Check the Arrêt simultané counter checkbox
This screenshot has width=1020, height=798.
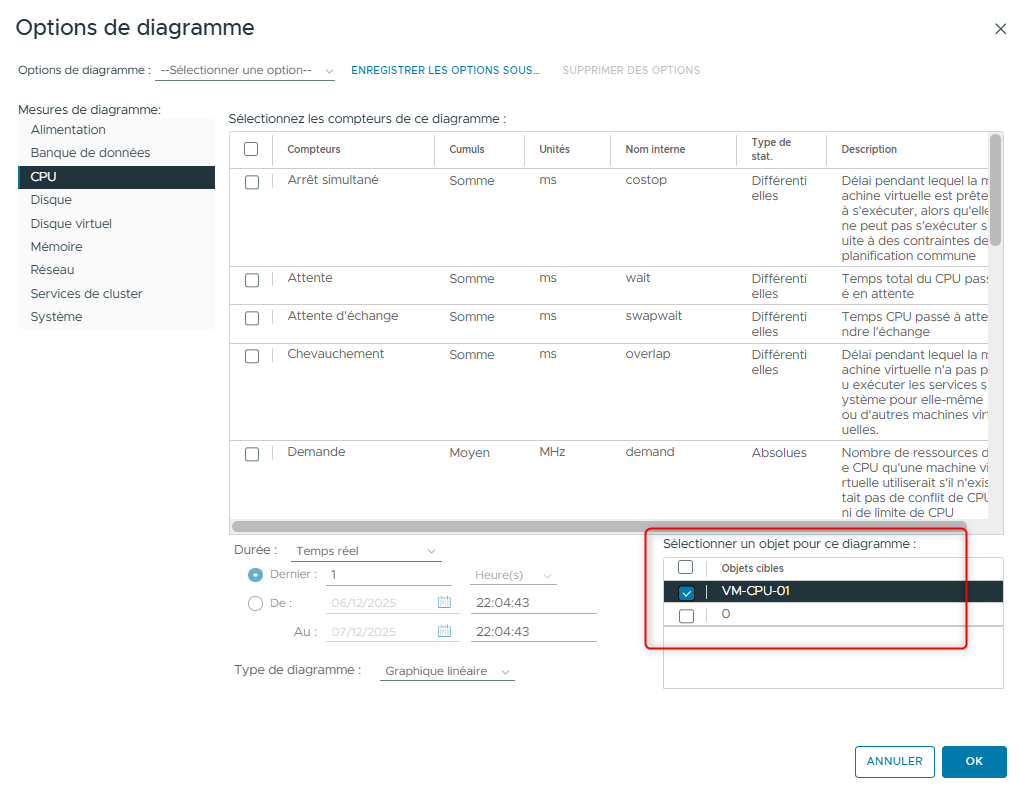click(252, 182)
